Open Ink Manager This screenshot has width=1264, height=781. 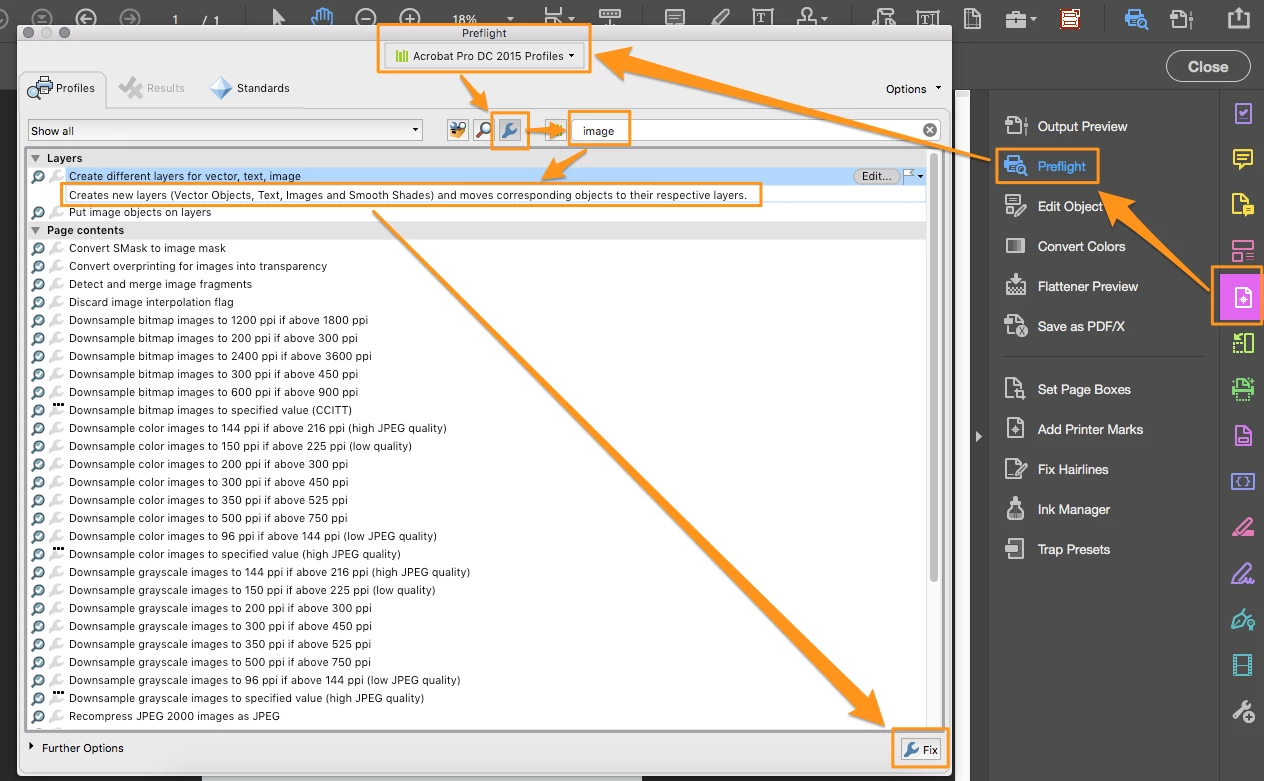(x=1058, y=509)
